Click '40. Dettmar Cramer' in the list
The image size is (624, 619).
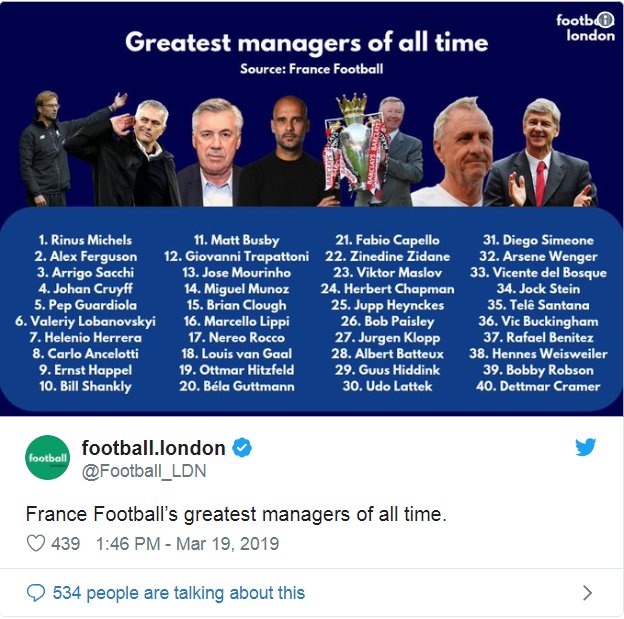pyautogui.click(x=538, y=386)
